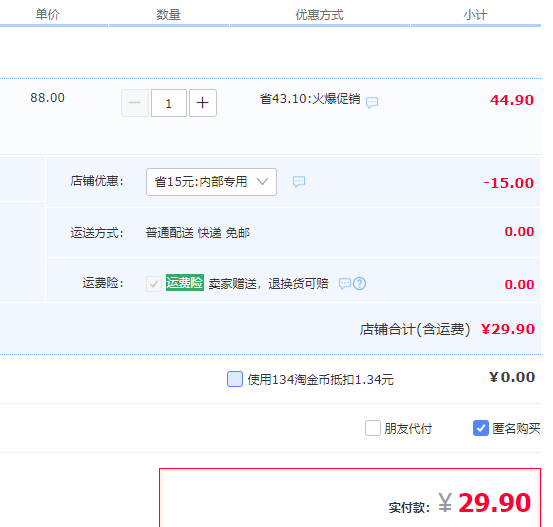The height and width of the screenshot is (527, 553).
Task: Click 普通配送 快递 免邮 shipping text
Action: coord(198,233)
